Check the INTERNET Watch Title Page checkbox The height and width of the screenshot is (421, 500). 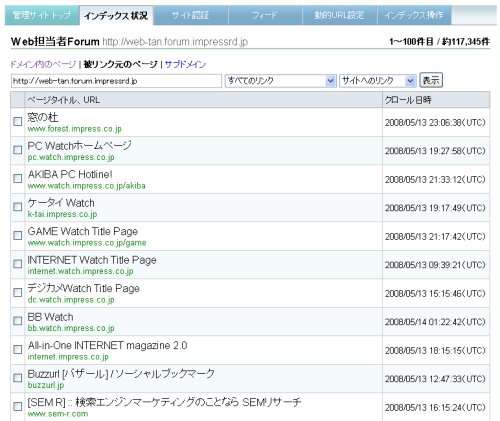[x=18, y=264]
